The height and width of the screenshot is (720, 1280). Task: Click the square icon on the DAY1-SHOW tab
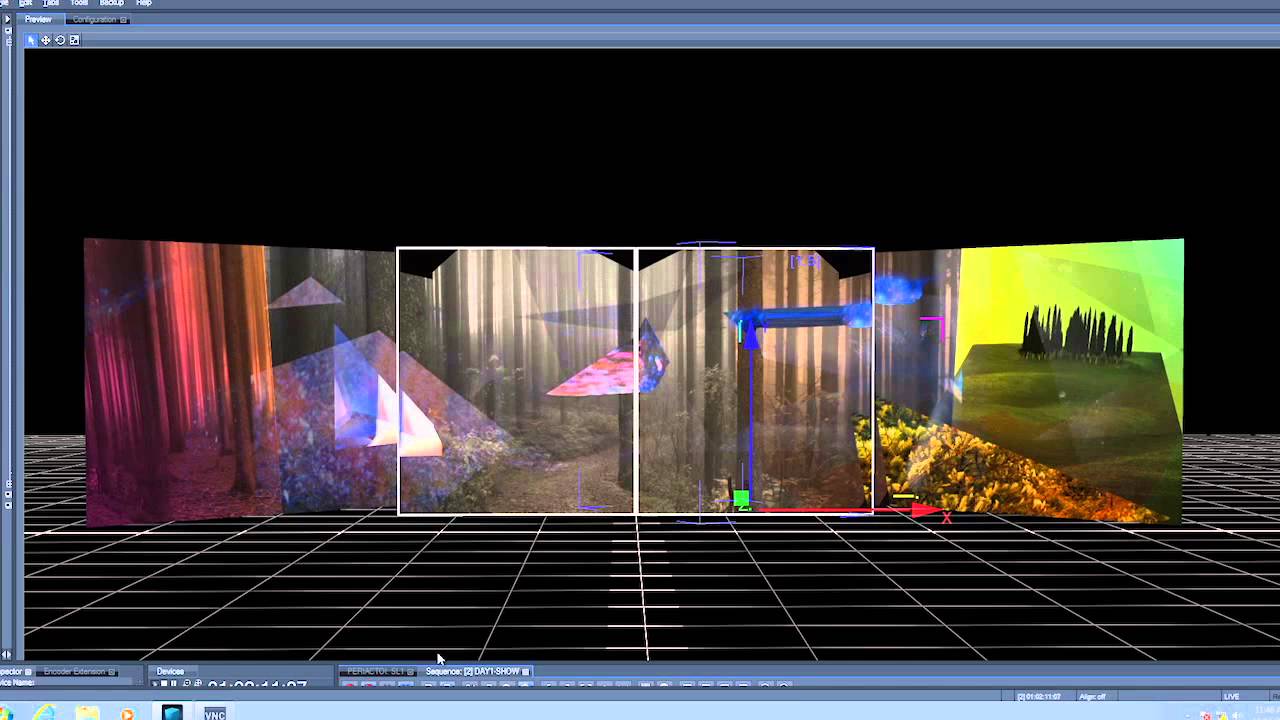[x=526, y=672]
